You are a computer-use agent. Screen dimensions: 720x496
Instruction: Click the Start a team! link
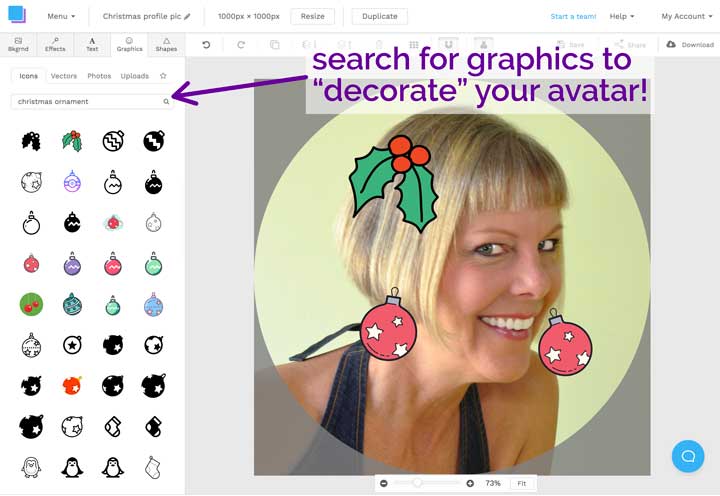pyautogui.click(x=573, y=16)
